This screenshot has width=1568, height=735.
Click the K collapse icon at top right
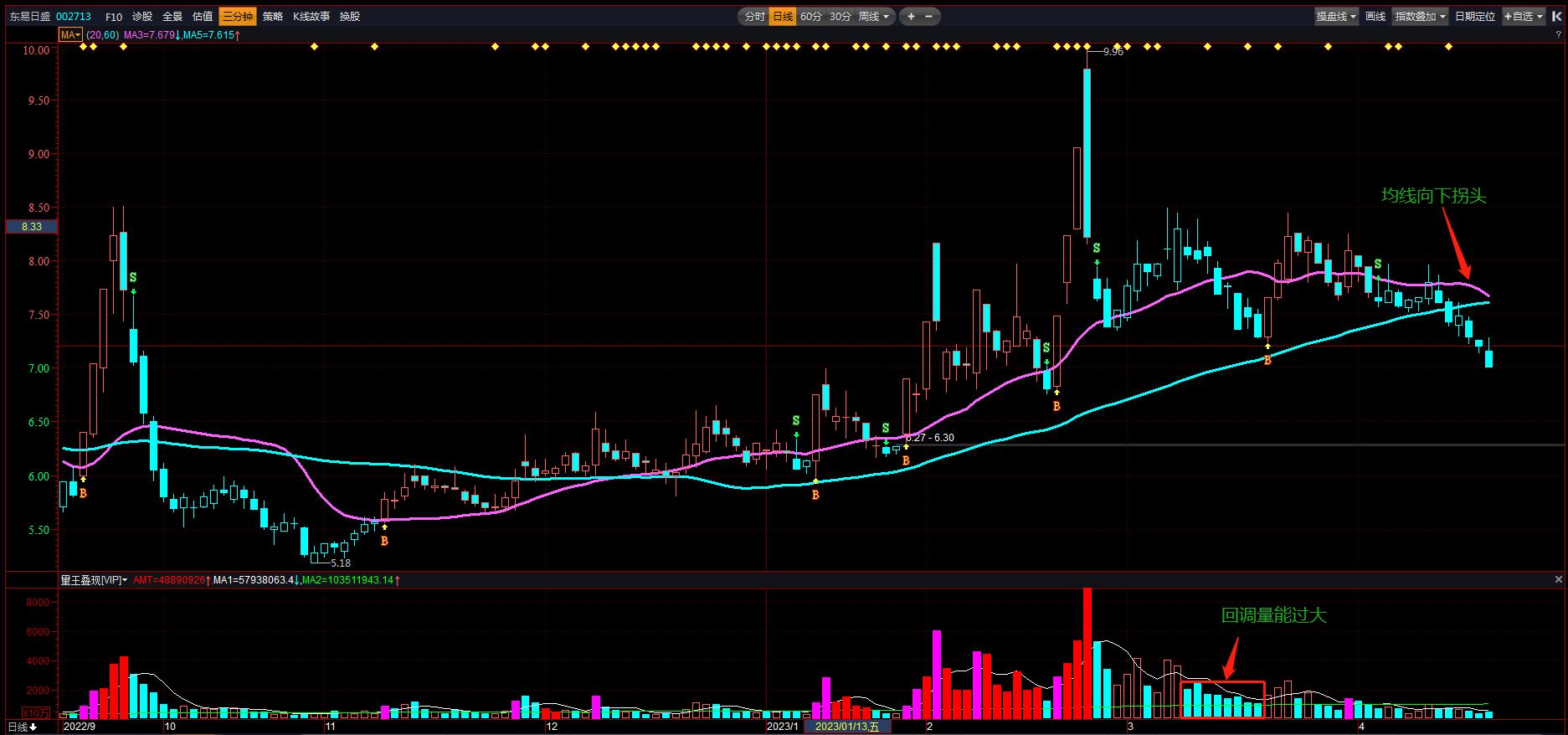1557,16
